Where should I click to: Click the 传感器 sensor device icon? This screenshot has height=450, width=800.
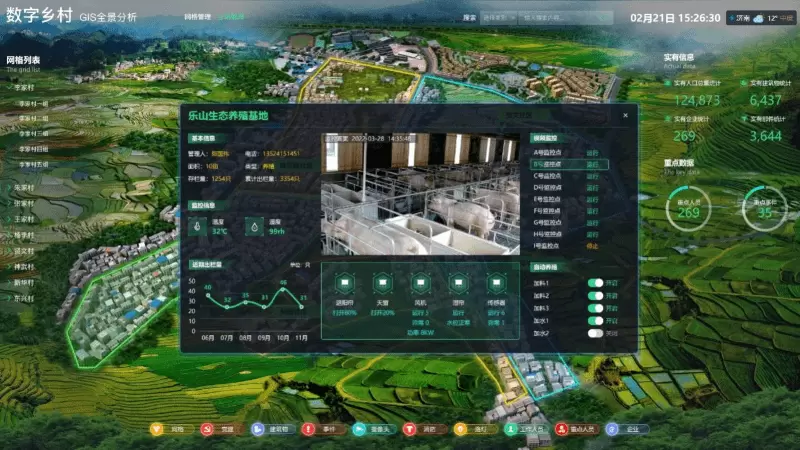click(496, 283)
